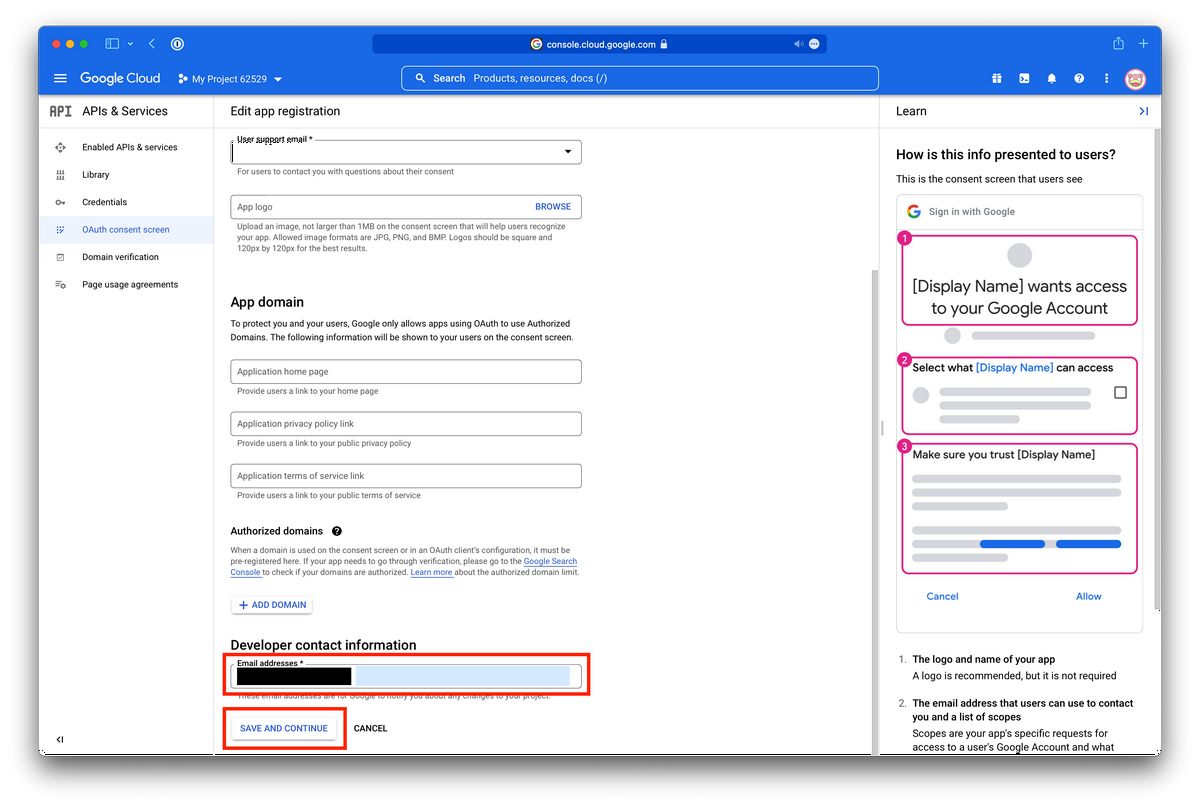Open the My Project 62529 project selector

tap(230, 79)
